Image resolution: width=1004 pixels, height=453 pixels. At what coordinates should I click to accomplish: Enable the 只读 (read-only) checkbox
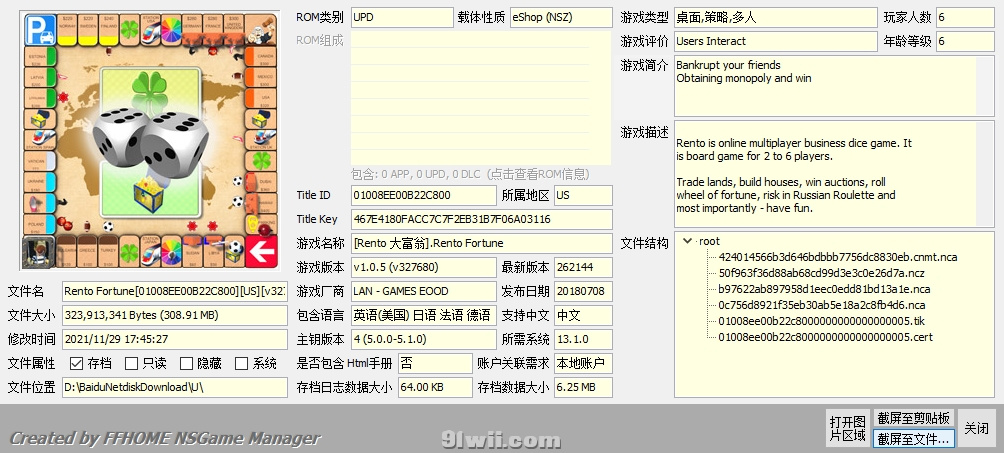pos(132,363)
